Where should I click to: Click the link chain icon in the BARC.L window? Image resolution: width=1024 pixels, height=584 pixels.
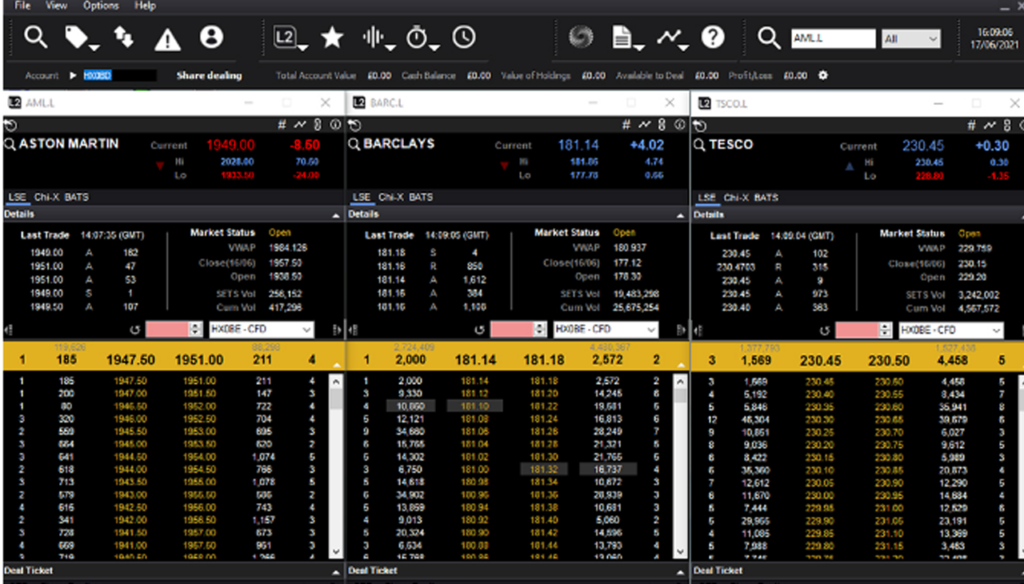662,124
